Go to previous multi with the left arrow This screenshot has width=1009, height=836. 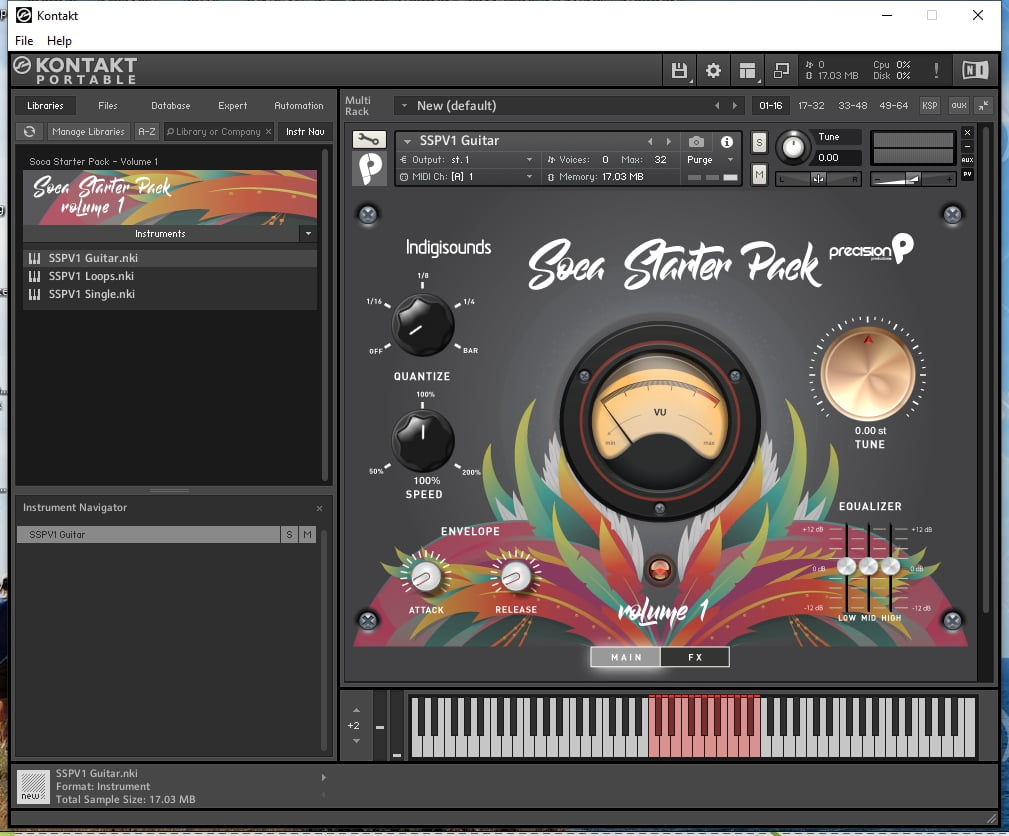pos(717,106)
